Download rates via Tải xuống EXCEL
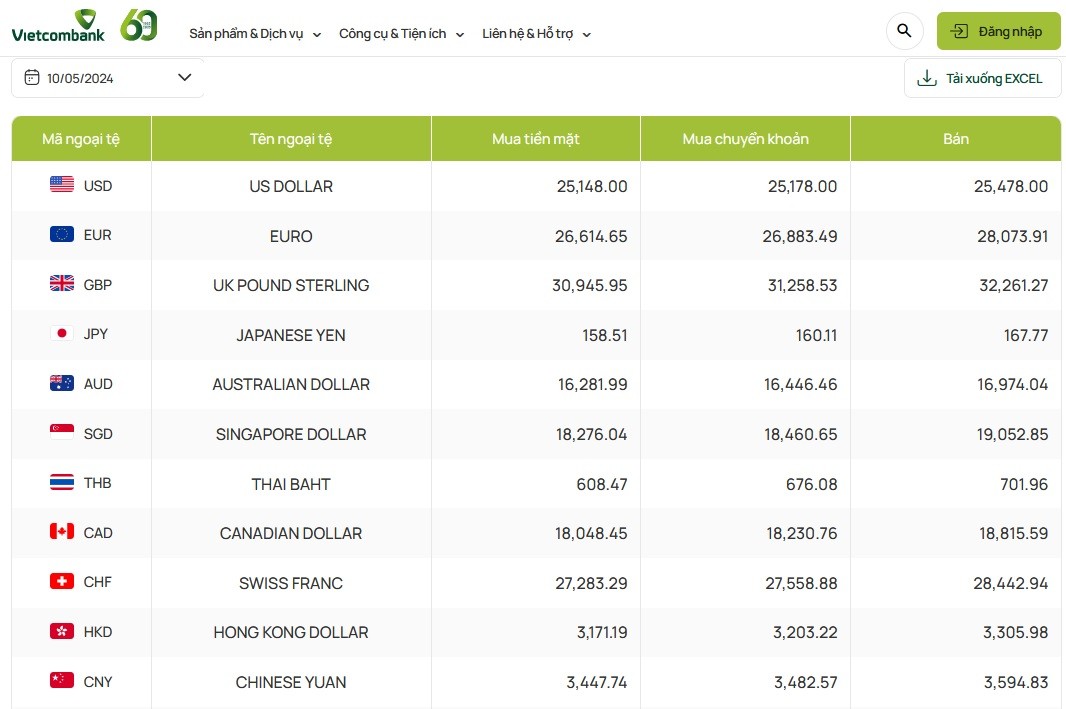This screenshot has height=709, width=1066. coord(982,78)
